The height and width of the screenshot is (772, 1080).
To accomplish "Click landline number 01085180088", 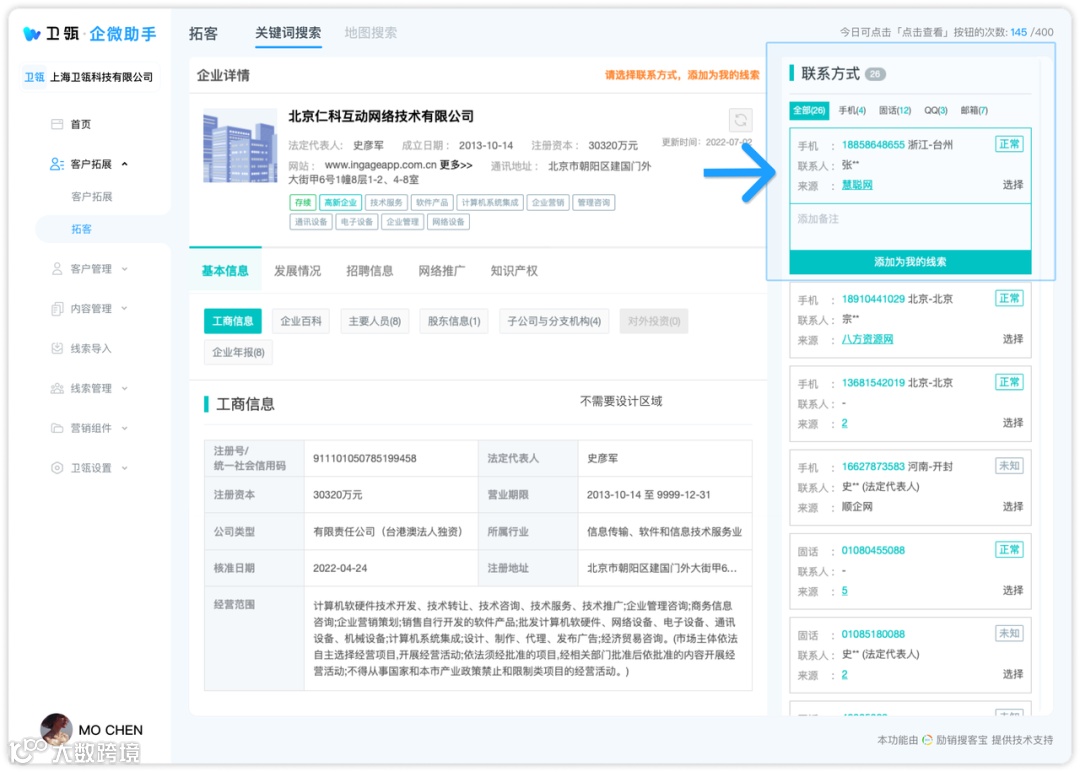I will pos(873,634).
